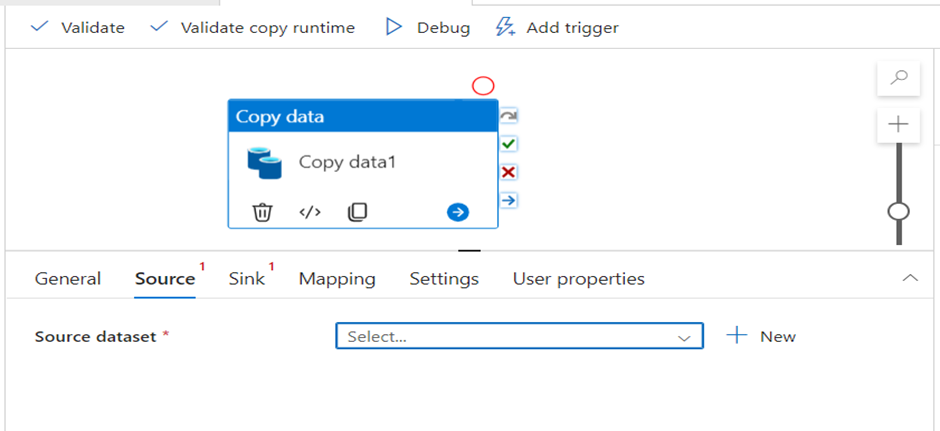
Task: Switch to the Sink tab
Action: click(x=246, y=279)
